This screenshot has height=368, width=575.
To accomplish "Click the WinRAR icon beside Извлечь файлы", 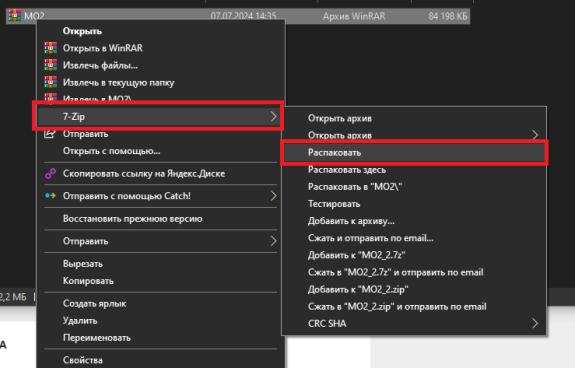I will point(51,65).
